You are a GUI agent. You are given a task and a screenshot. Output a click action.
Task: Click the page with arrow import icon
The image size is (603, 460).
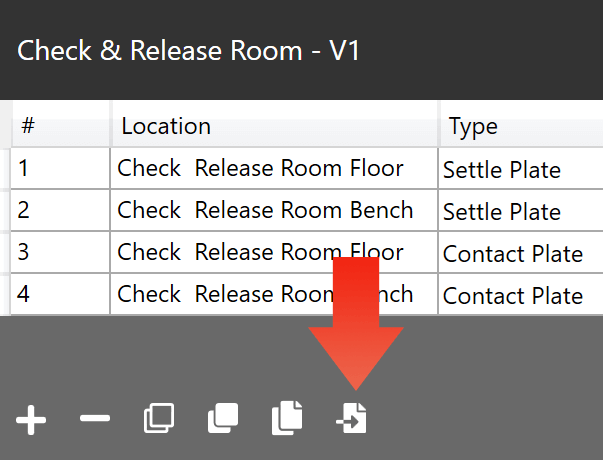coord(352,419)
